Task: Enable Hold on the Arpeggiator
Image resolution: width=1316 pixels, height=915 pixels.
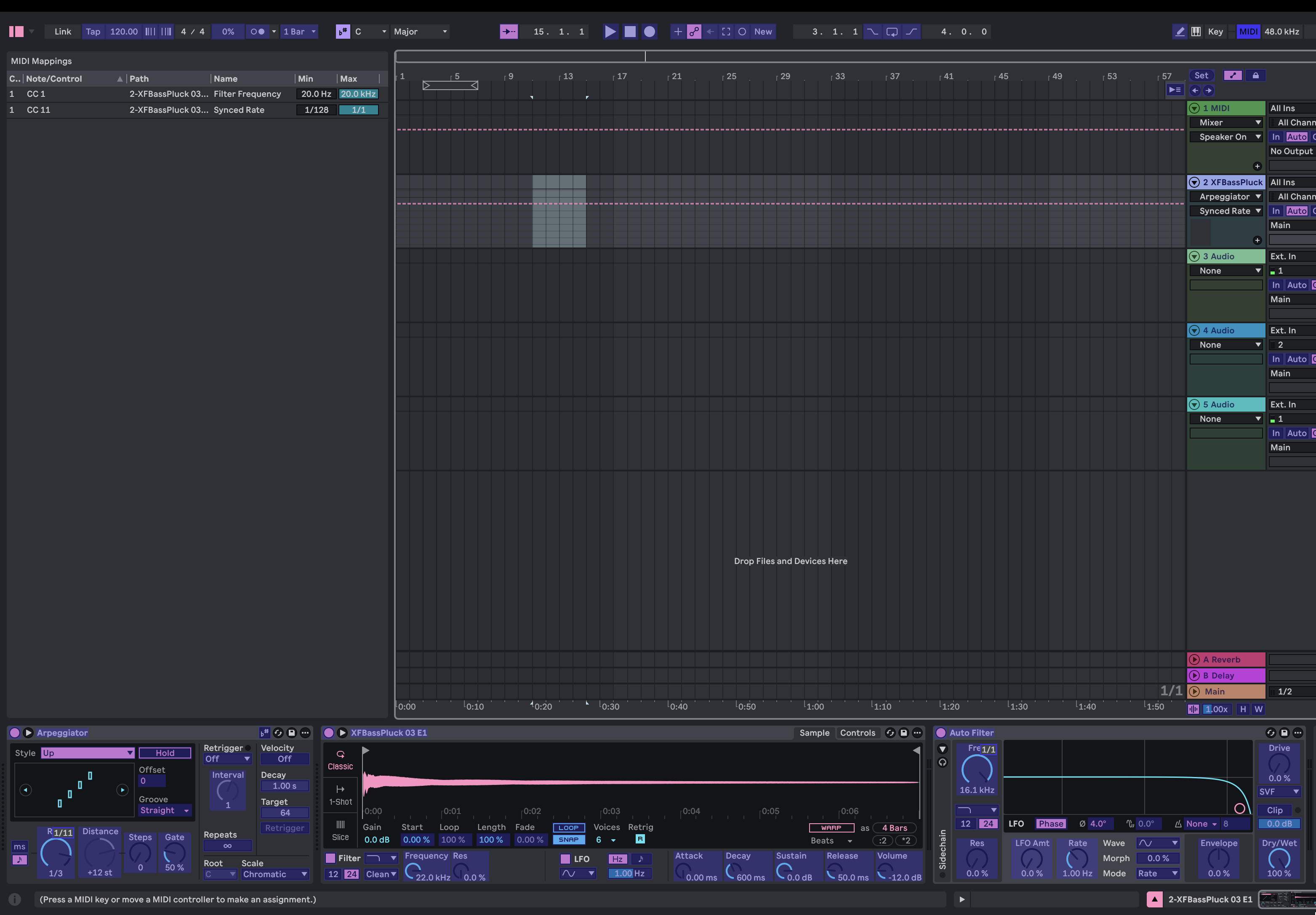Action: [165, 753]
